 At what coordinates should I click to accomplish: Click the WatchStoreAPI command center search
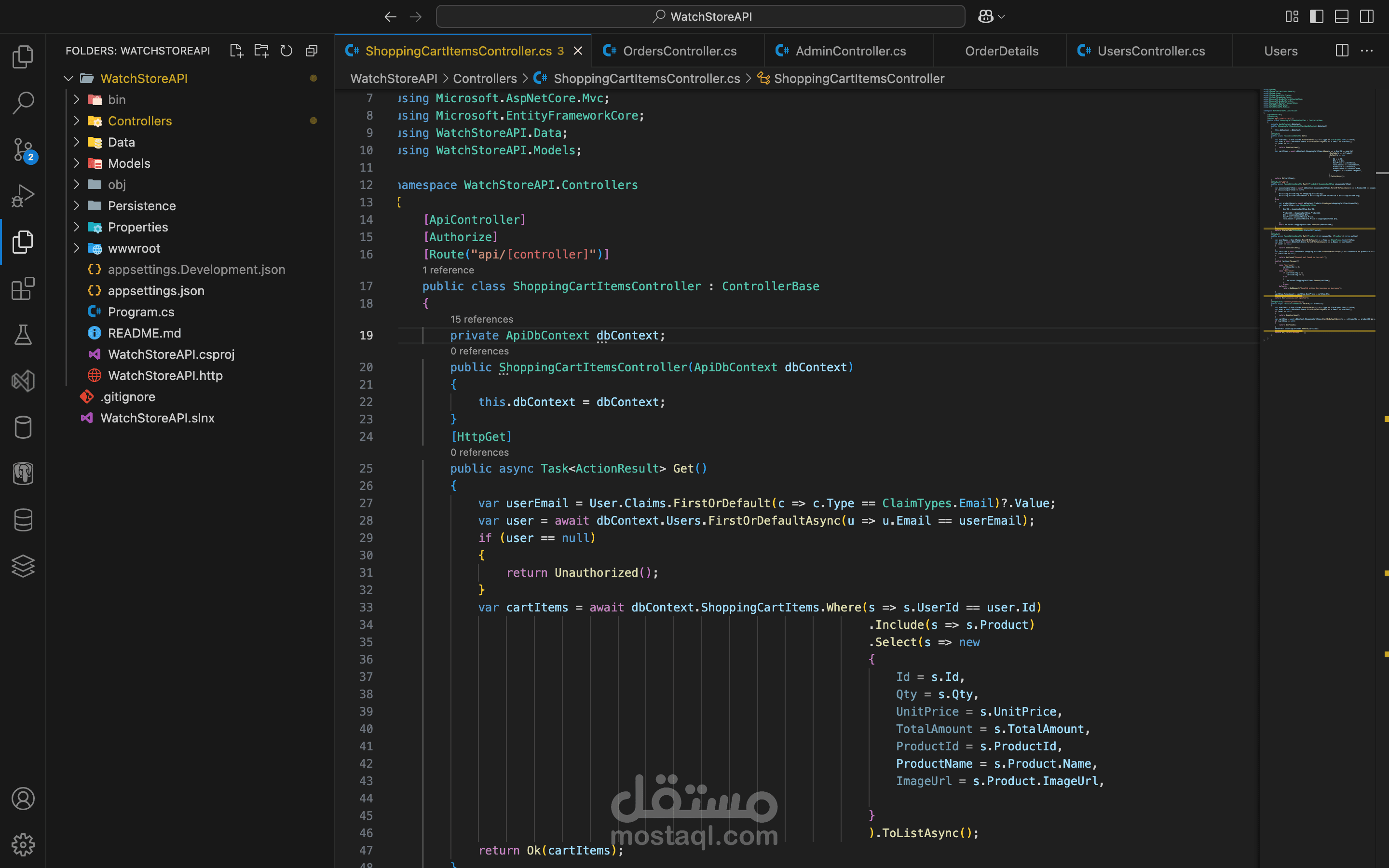(x=700, y=17)
